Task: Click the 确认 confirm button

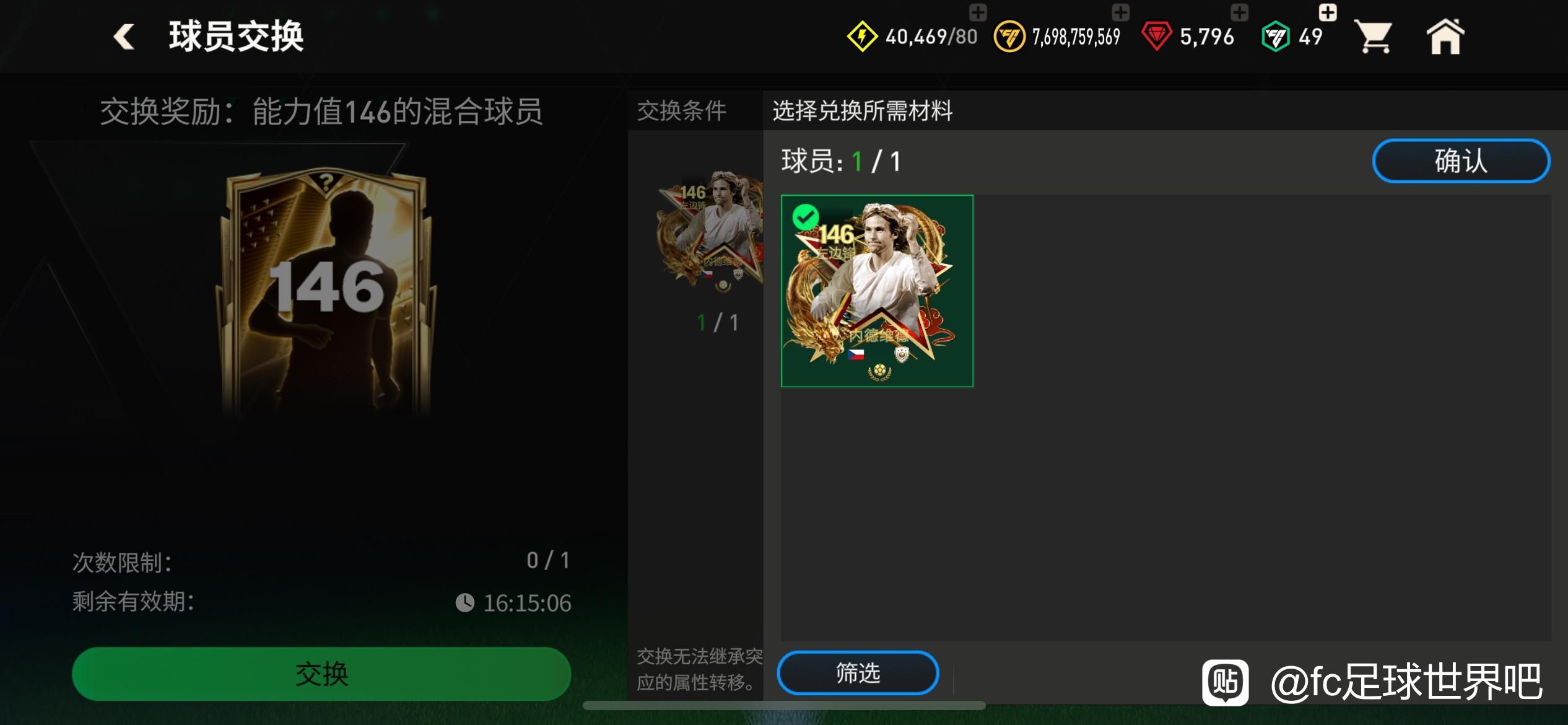Action: [x=1461, y=161]
